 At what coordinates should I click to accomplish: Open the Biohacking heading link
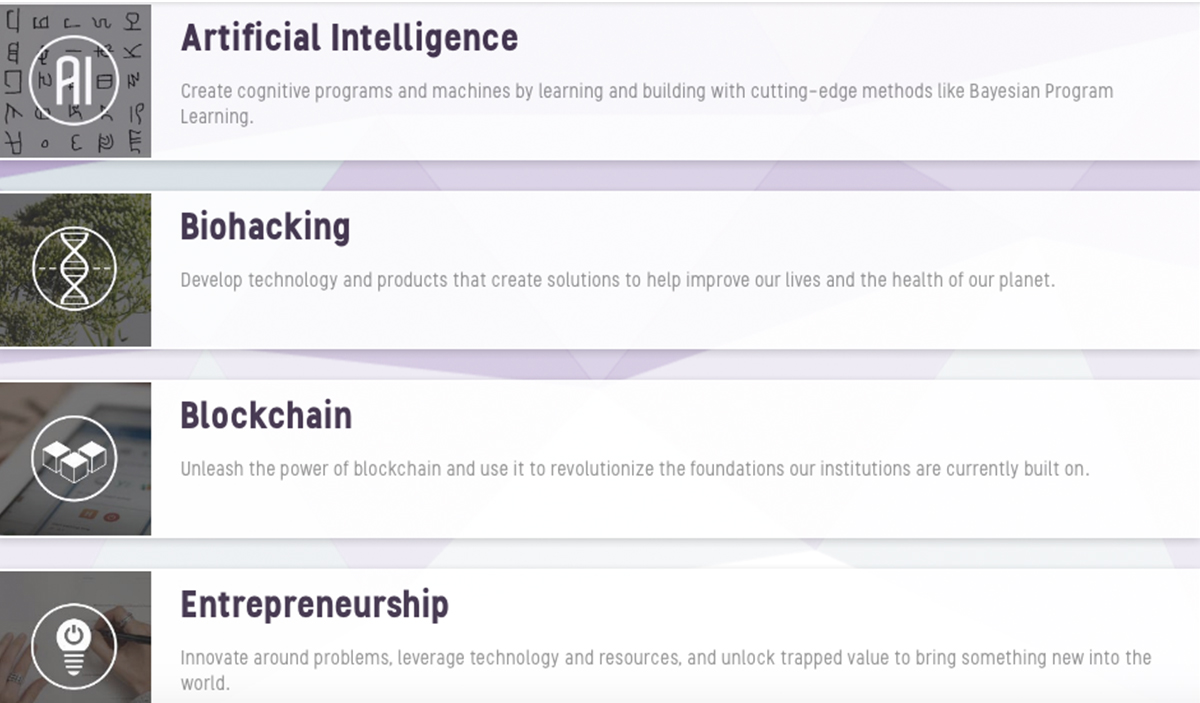click(x=265, y=227)
